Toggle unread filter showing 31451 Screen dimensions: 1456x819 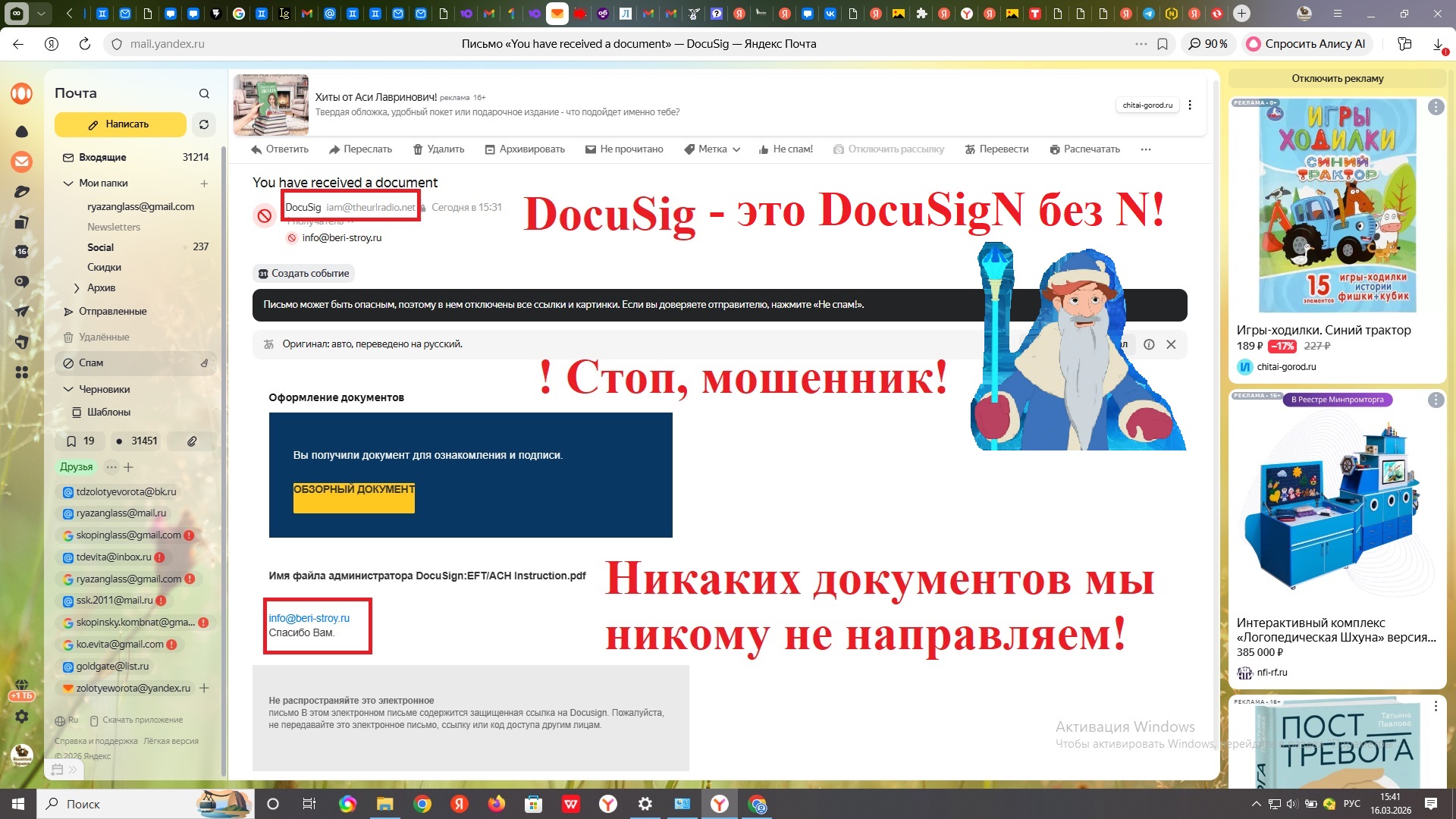pyautogui.click(x=136, y=441)
